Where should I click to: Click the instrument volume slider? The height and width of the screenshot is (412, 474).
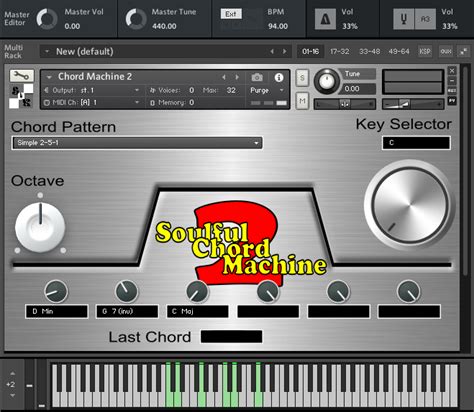pyautogui.click(x=413, y=104)
